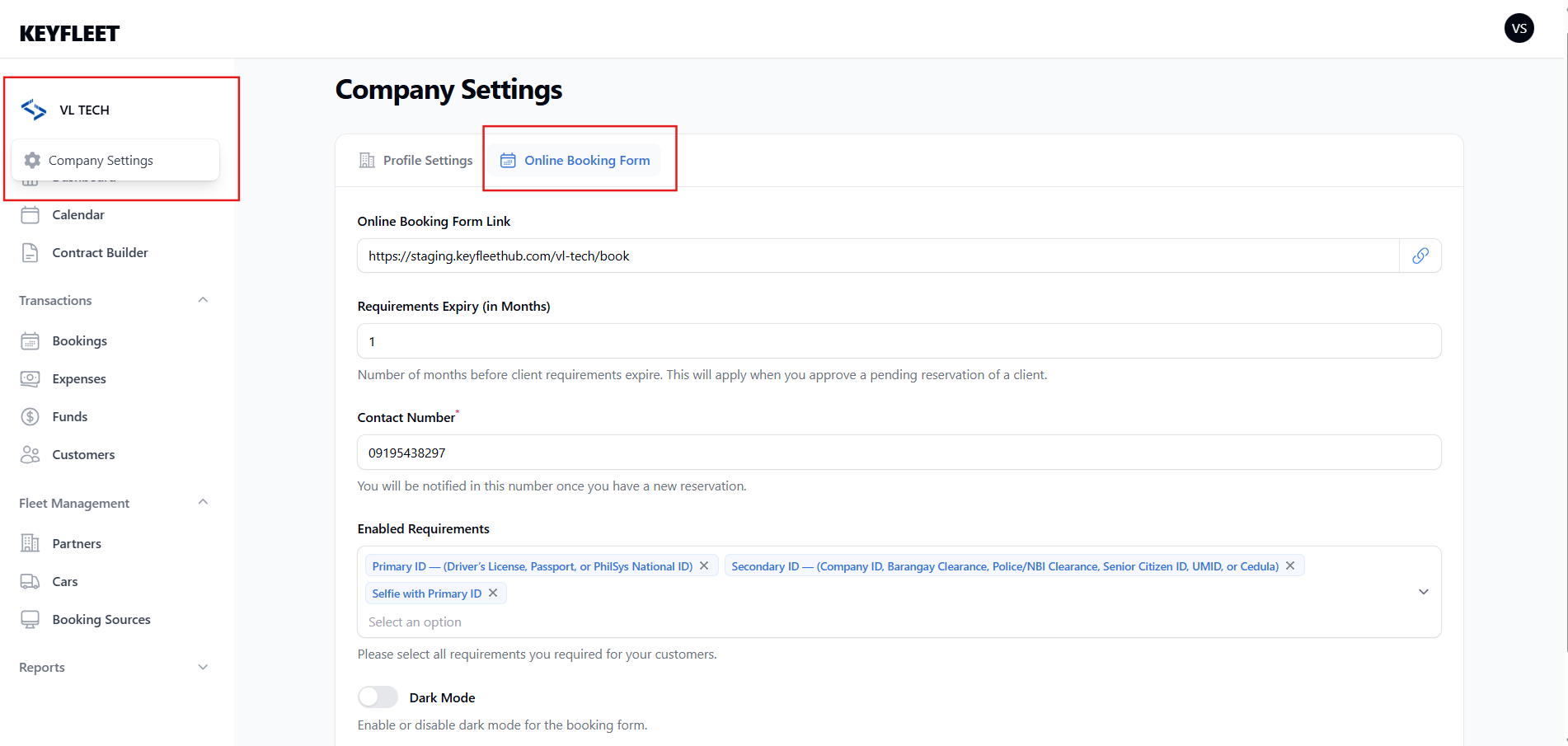Click the copy link icon beside booking URL

pos(1420,256)
